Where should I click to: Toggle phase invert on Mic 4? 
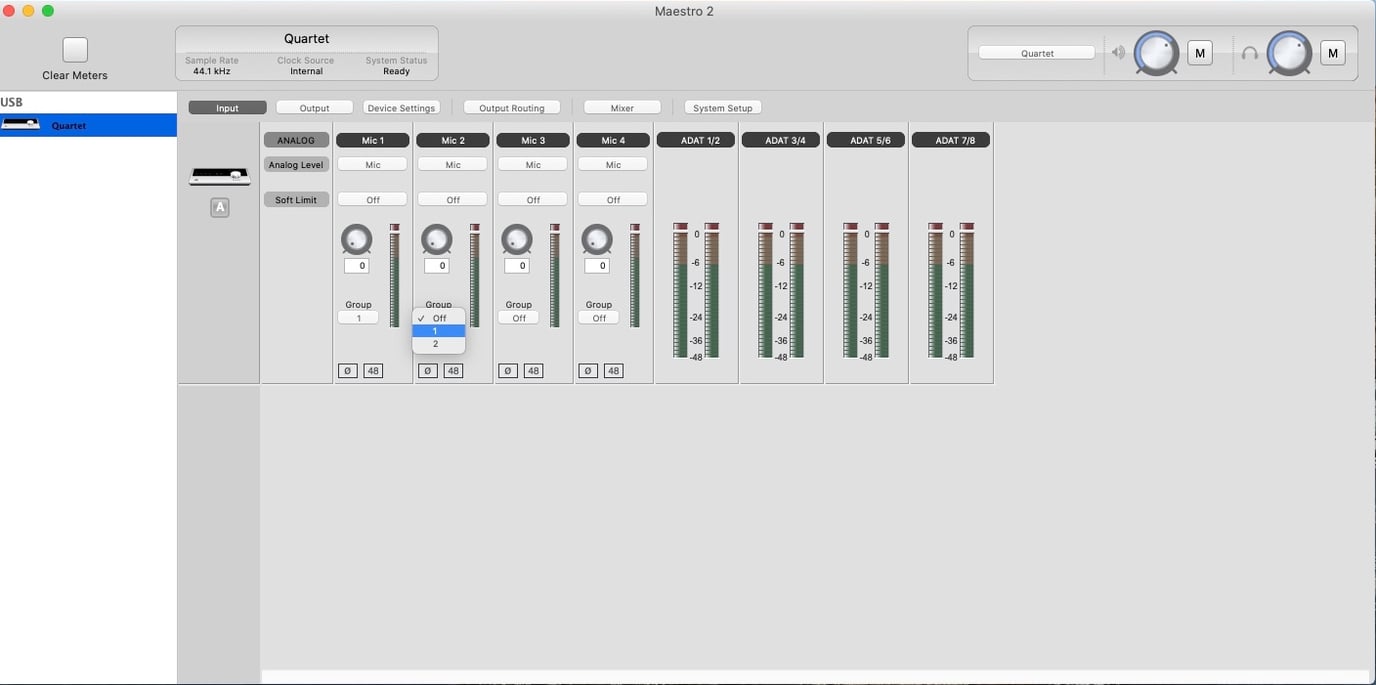[x=587, y=371]
